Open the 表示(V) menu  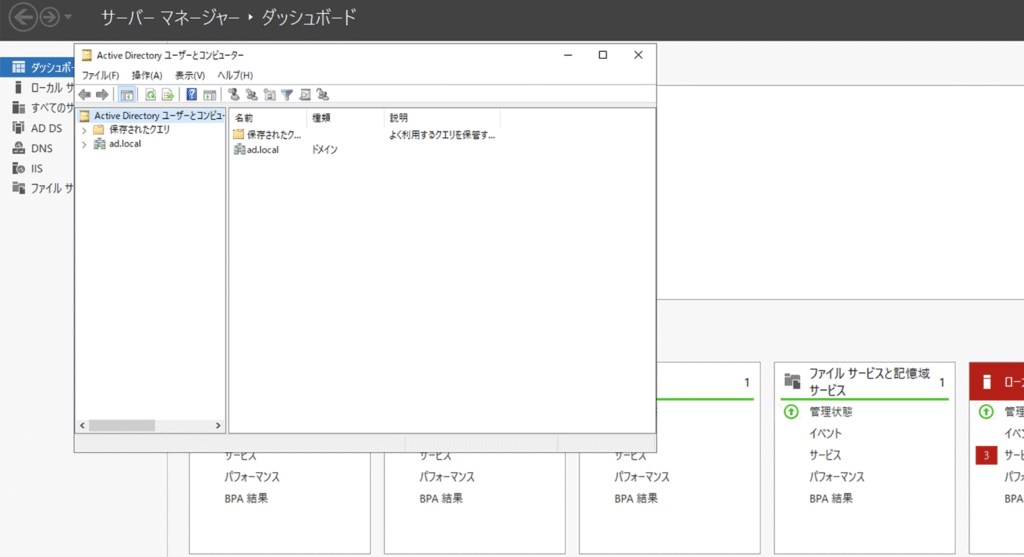[190, 75]
